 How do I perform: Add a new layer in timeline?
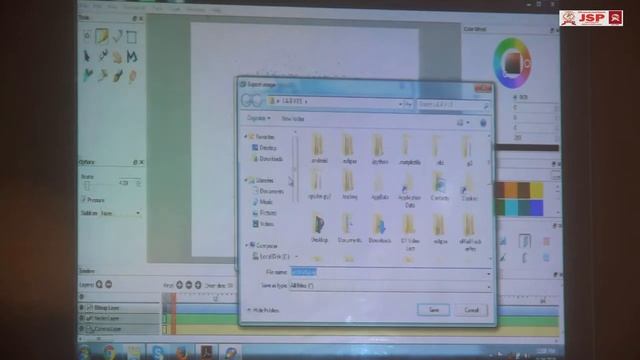pyautogui.click(x=99, y=284)
